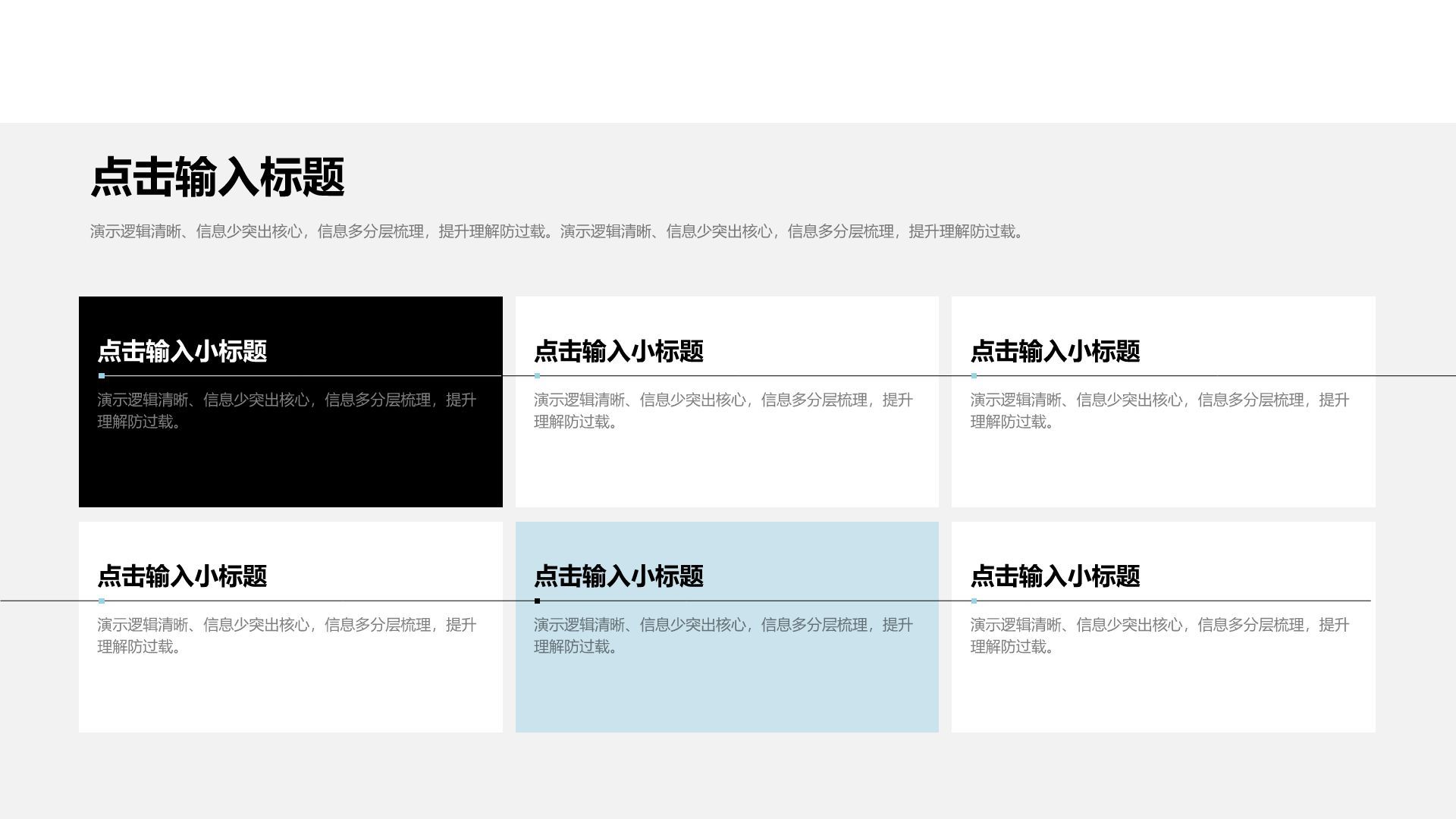Click the small black square marker in blue card
The height and width of the screenshot is (819, 1456).
(538, 601)
